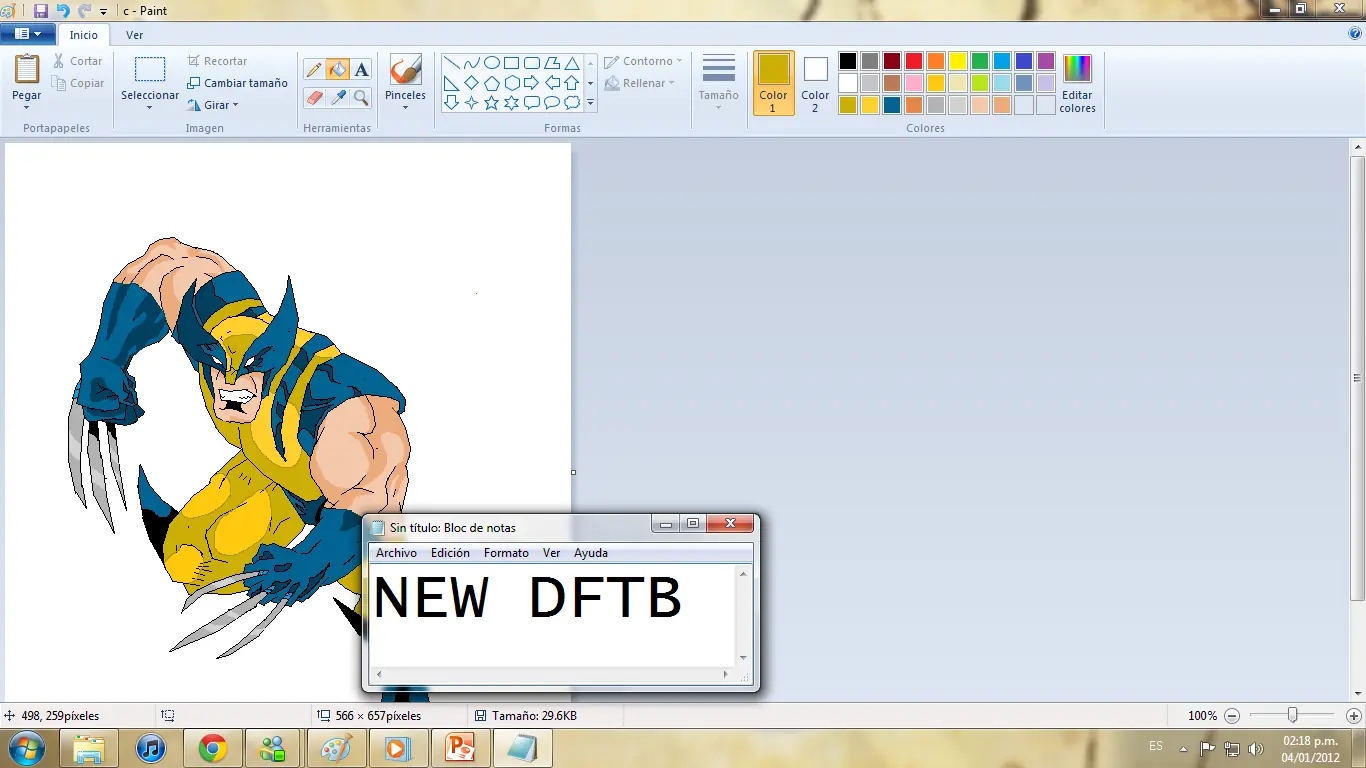Open the Contorno outline dropdown
The image size is (1366, 768).
[643, 60]
